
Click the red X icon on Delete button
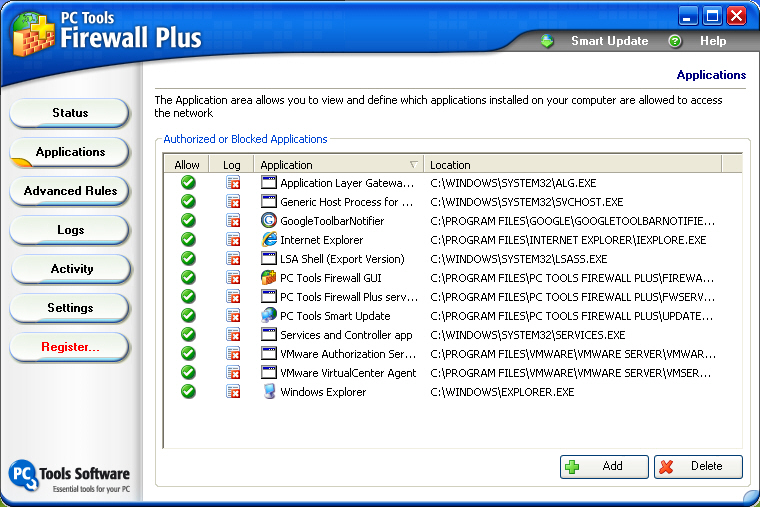point(666,467)
